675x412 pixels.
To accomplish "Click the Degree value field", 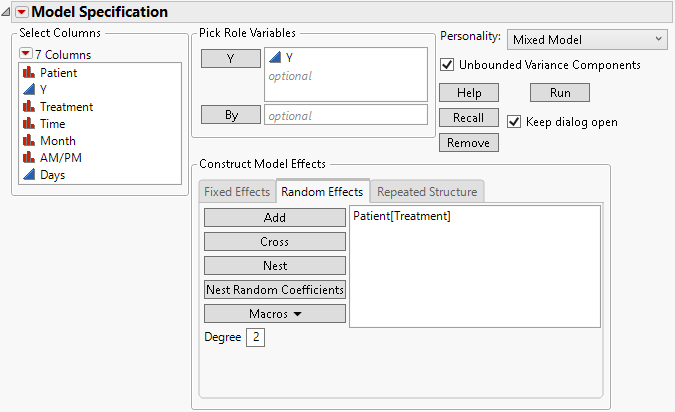I will tap(257, 338).
